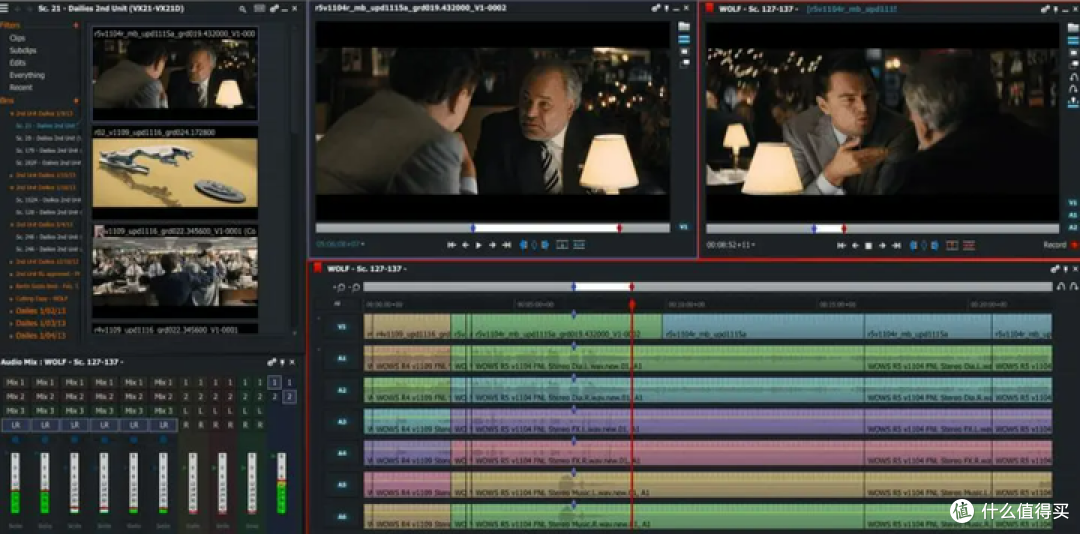Click the undo arrow at timeline right
Screen dimensions: 1080x534
pyautogui.click(x=1061, y=287)
